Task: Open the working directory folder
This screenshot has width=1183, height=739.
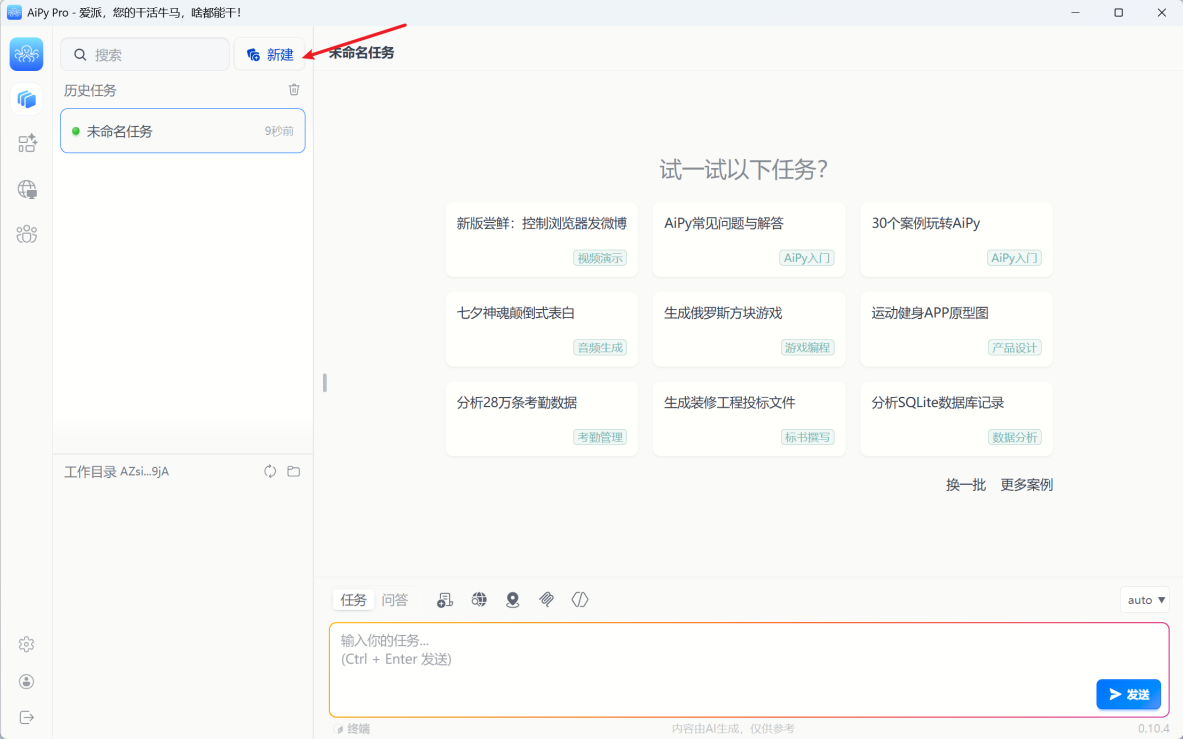Action: [294, 471]
